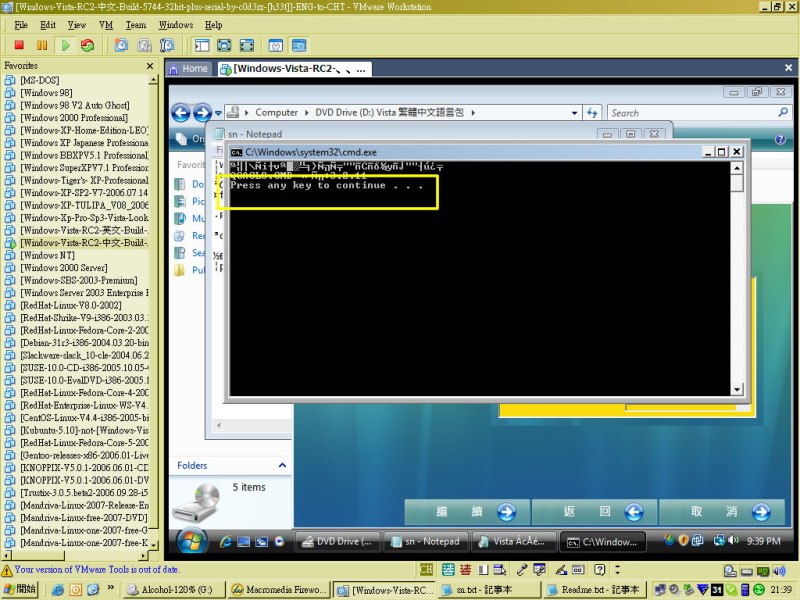Take a snapshot using the first snapshot icon
800x600 pixels.
tap(121, 45)
